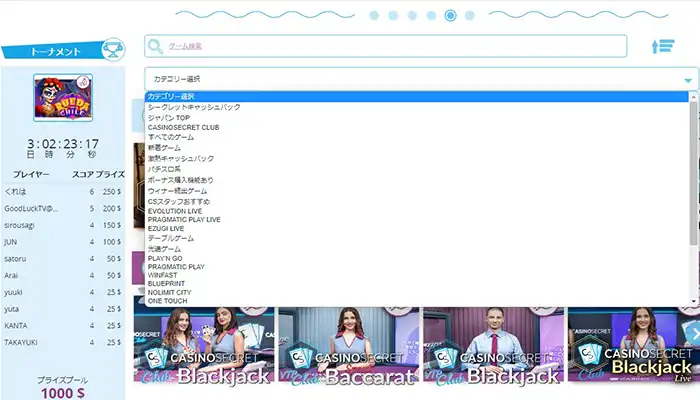The height and width of the screenshot is (400, 700).
Task: Open the VIP Club Blackjack game with male dealer
Action: point(493,345)
